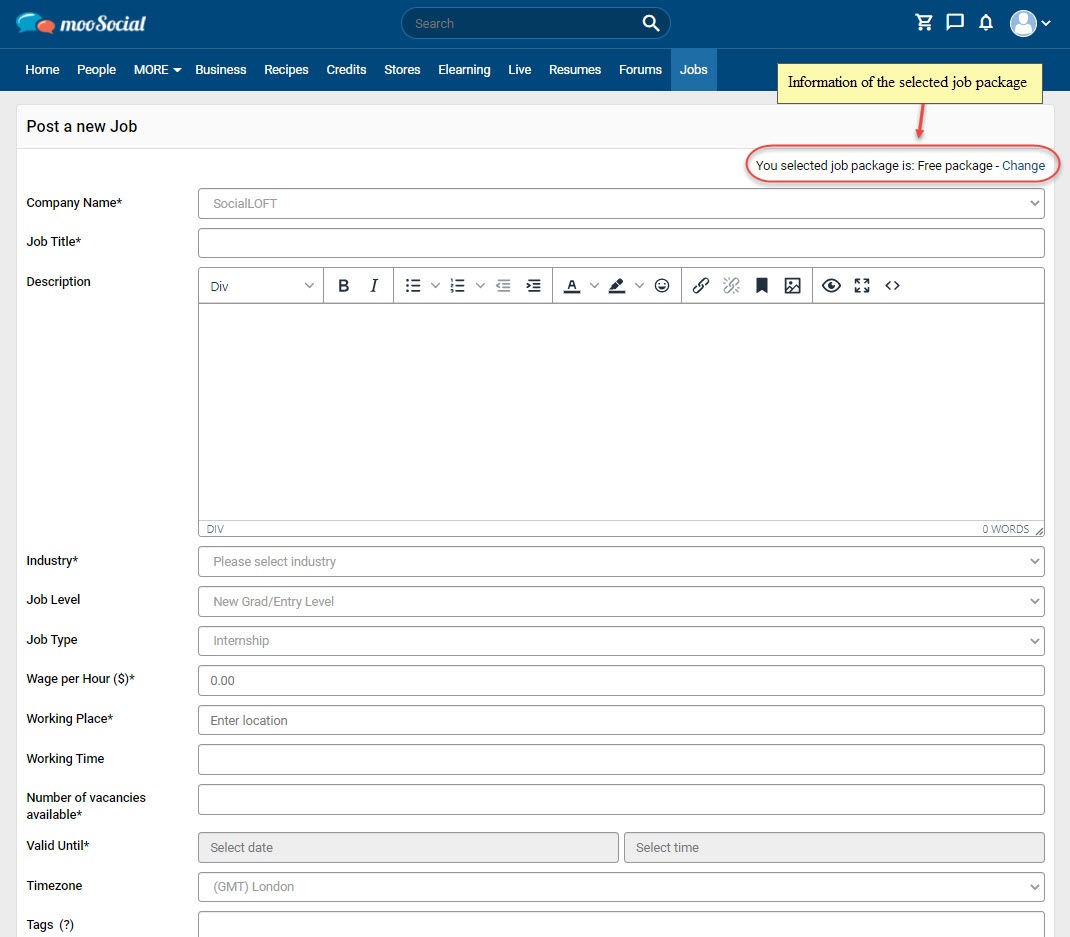Open the shopping cart
Image resolution: width=1070 pixels, height=937 pixels.
tap(924, 23)
